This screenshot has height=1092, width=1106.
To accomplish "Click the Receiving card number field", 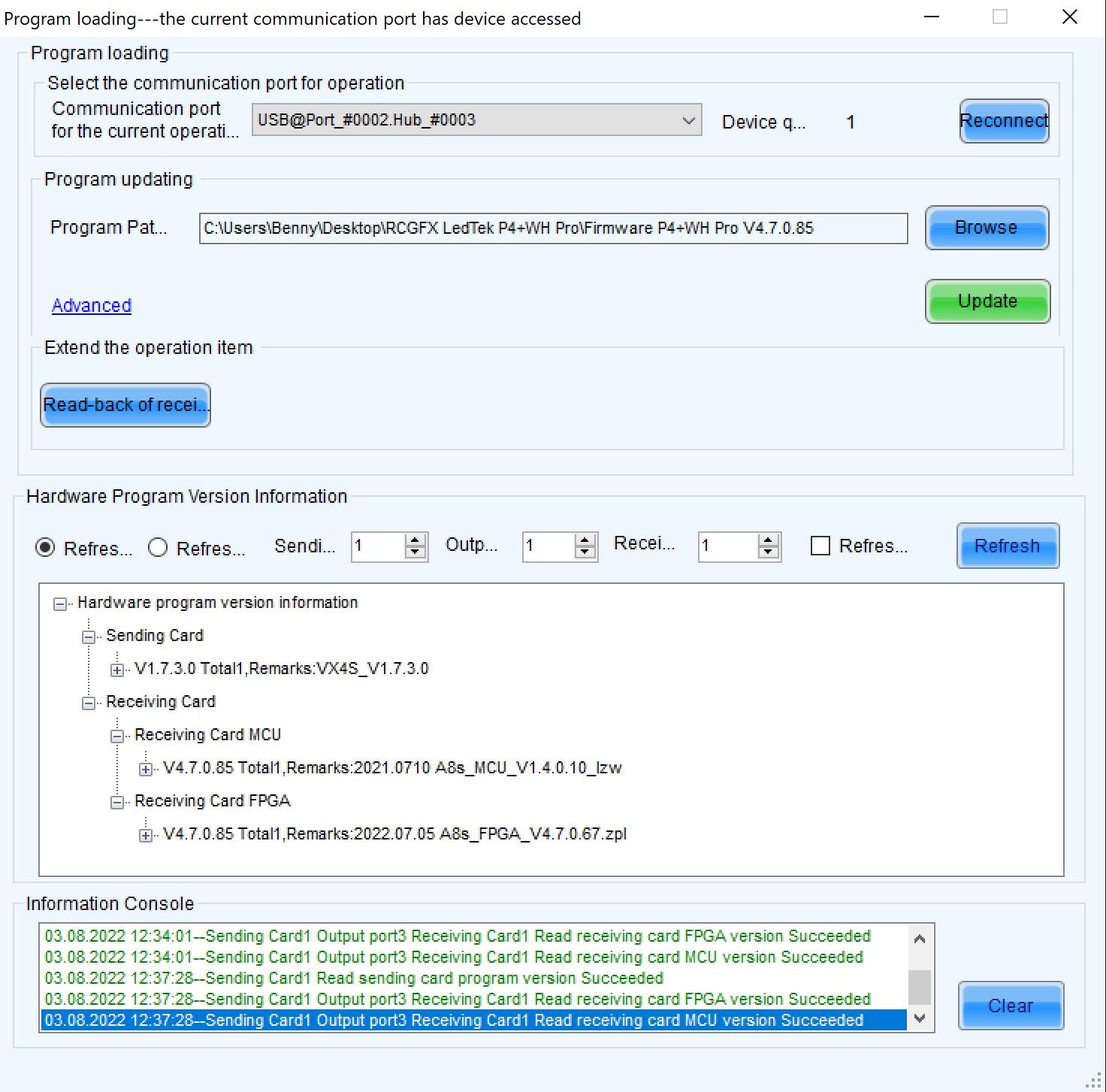I will (x=729, y=546).
